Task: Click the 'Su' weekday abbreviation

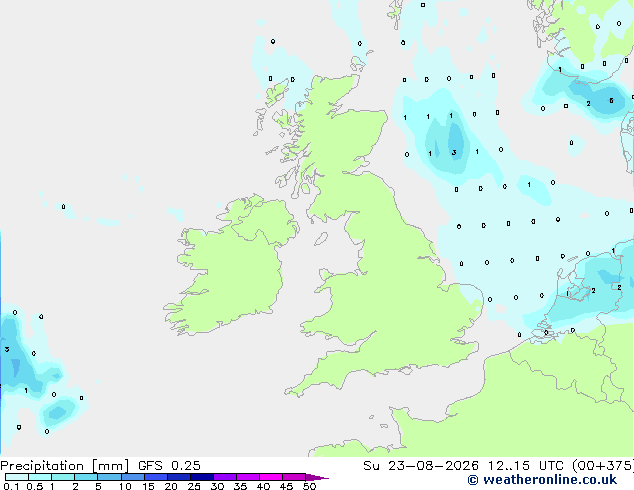Action: point(371,466)
